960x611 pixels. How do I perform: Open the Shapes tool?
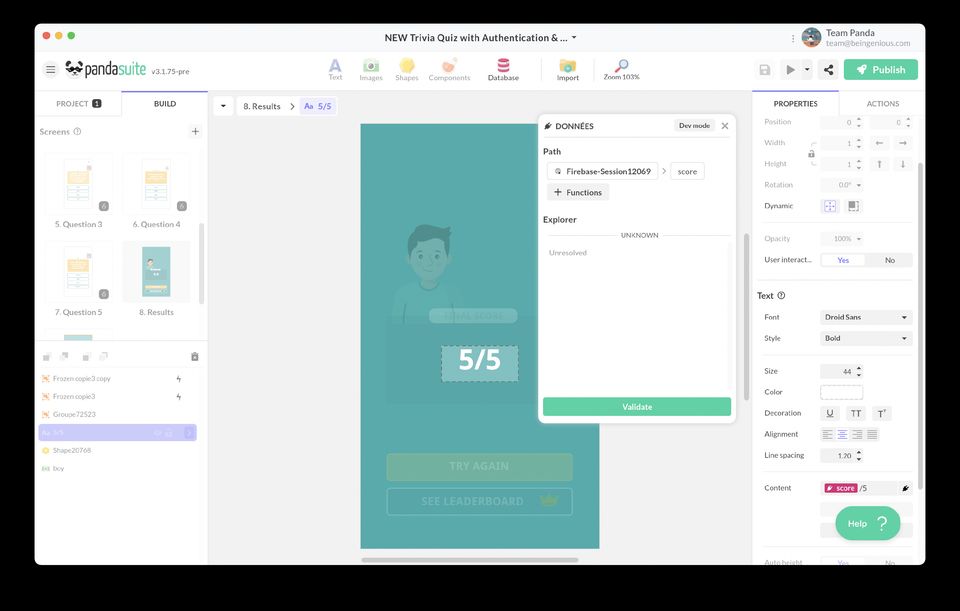click(407, 68)
